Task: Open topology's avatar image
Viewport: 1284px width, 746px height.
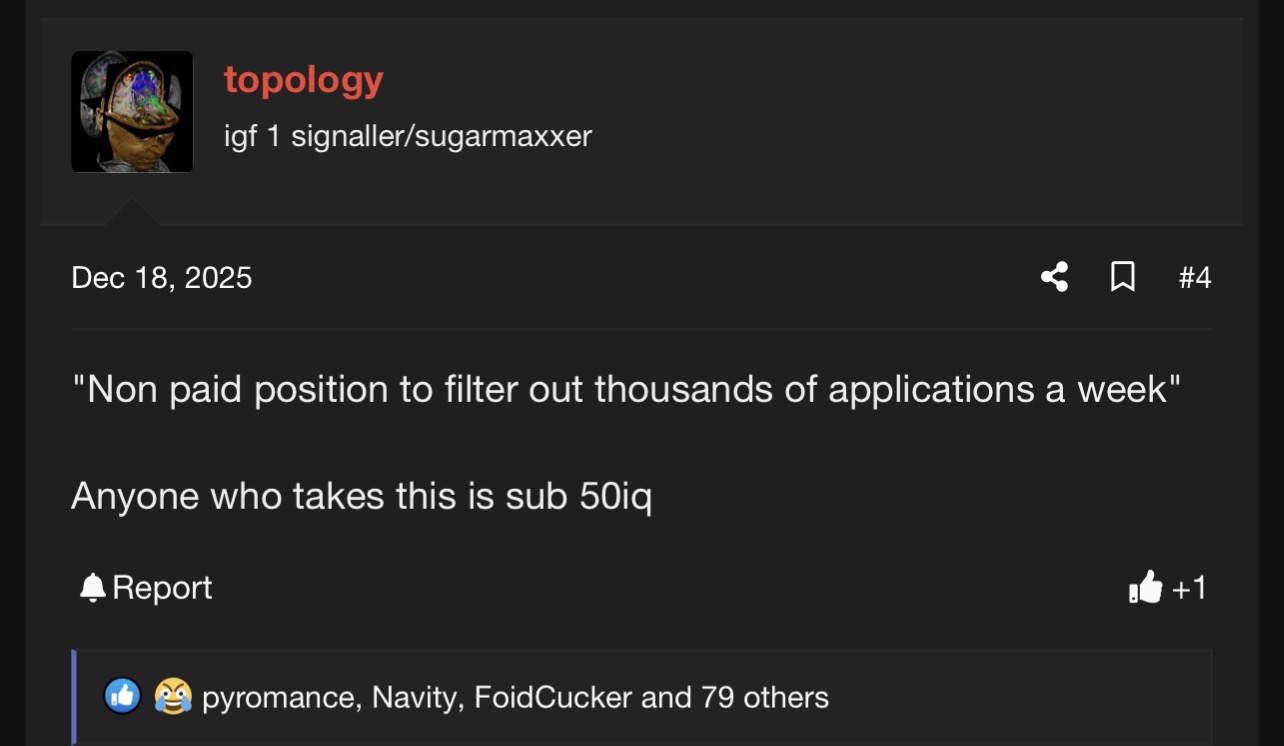Action: 132,112
